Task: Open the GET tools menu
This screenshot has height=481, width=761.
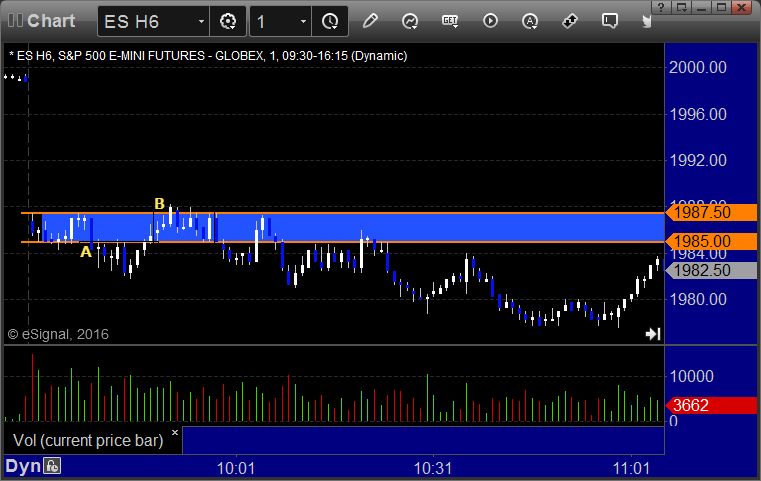Action: tap(450, 21)
